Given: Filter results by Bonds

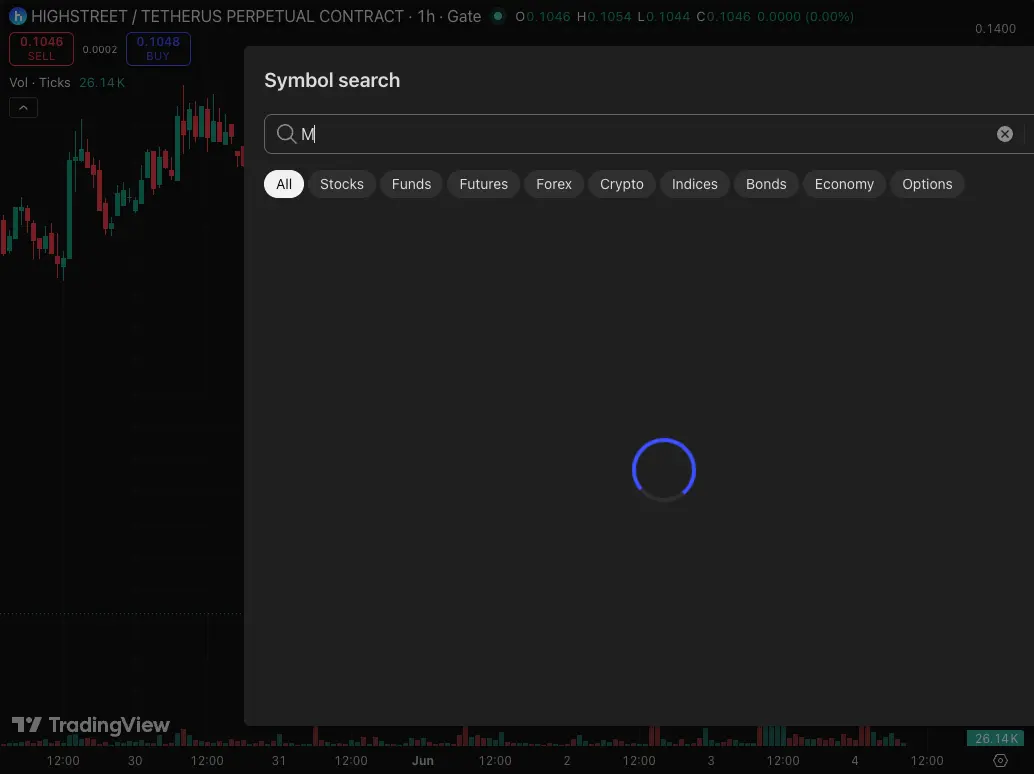Looking at the screenshot, I should (766, 184).
